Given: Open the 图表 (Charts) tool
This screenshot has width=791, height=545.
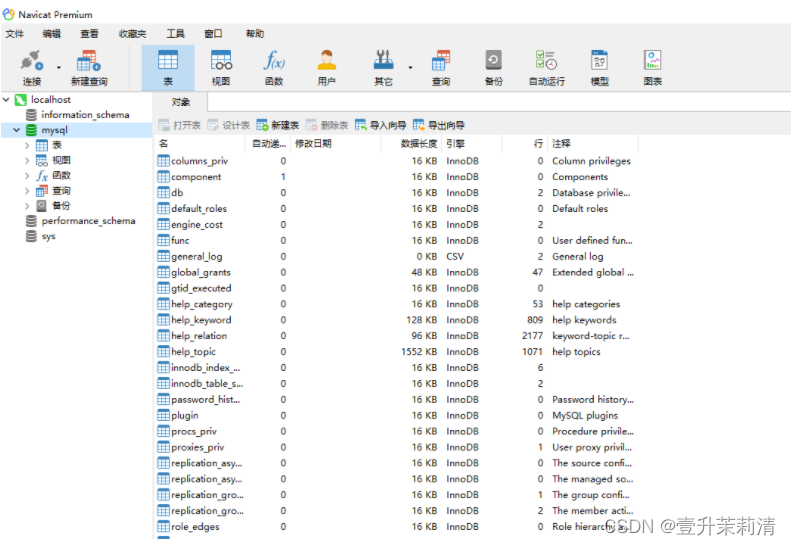Looking at the screenshot, I should click(652, 67).
